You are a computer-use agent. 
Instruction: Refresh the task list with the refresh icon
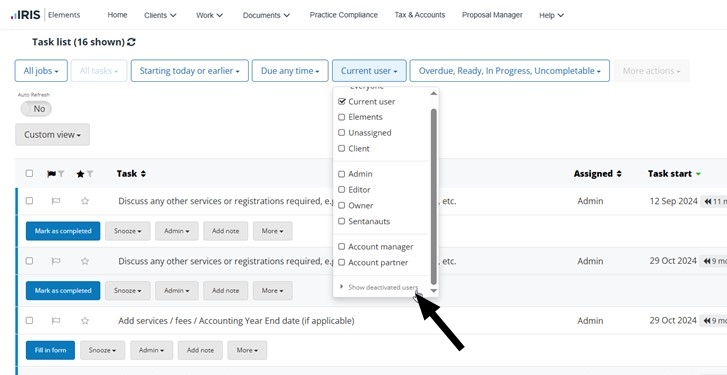pyautogui.click(x=132, y=42)
